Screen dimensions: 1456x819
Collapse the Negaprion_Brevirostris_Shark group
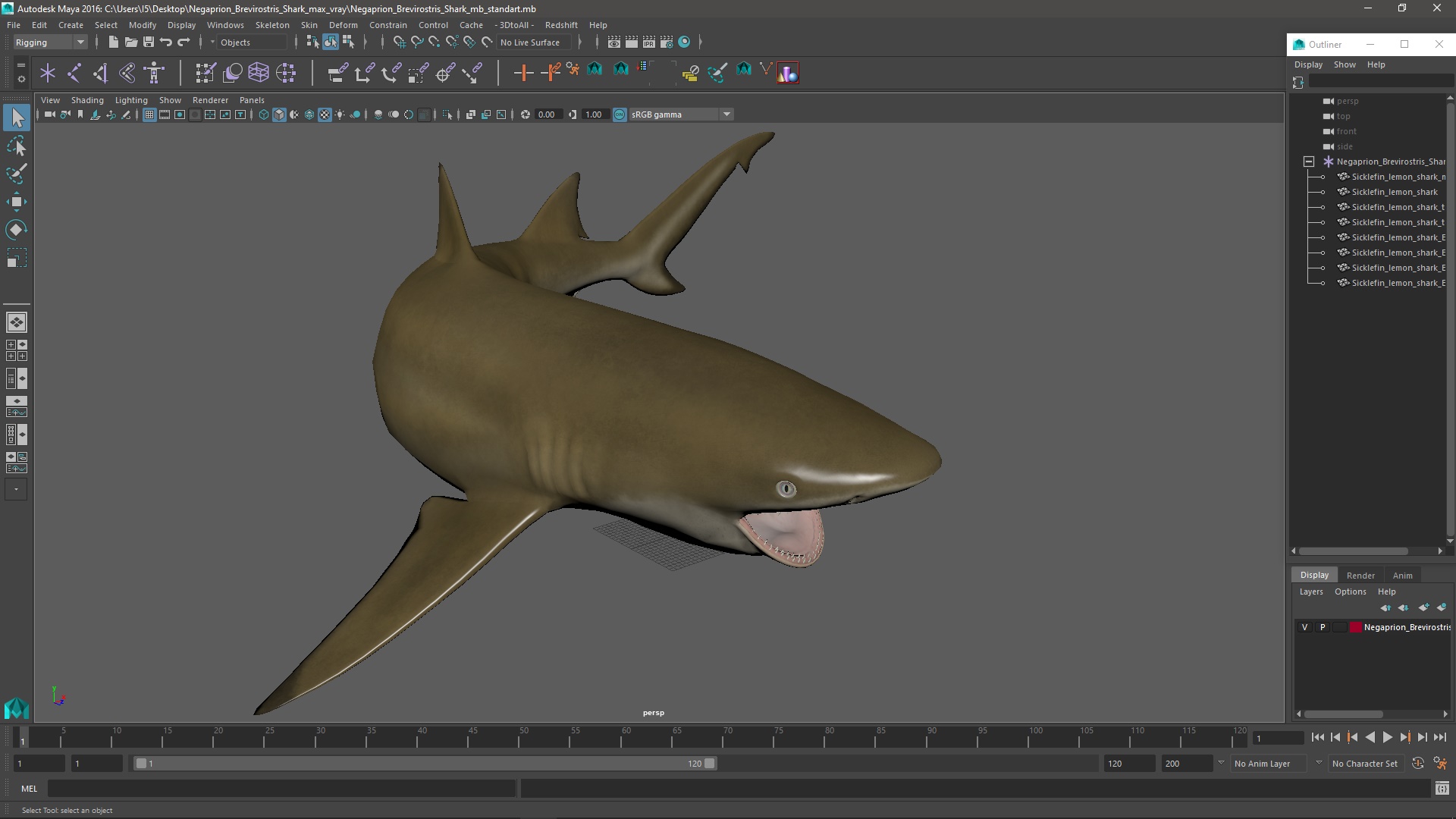1309,162
